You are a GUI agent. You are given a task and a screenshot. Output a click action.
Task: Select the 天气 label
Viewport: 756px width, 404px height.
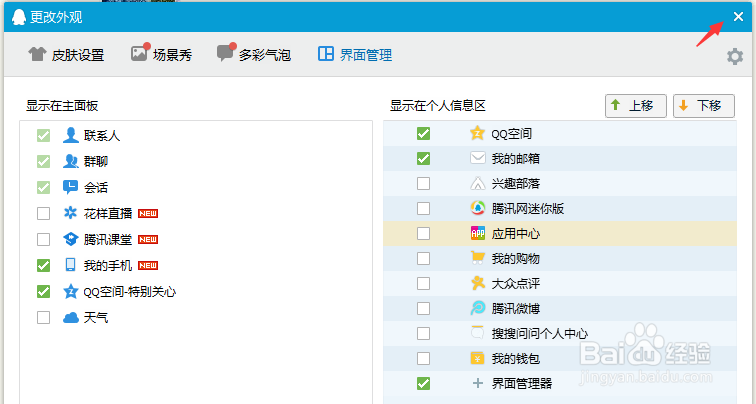click(95, 317)
